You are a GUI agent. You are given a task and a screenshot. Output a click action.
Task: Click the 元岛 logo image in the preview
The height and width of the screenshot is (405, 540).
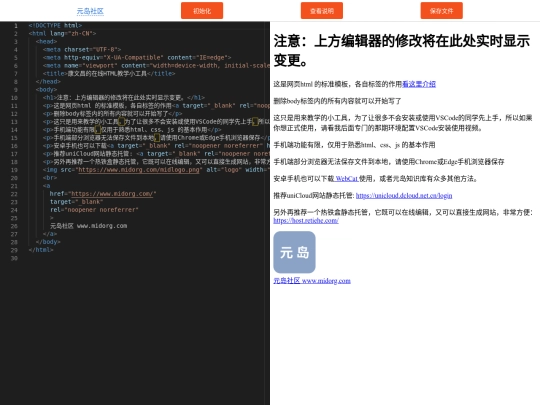(x=294, y=252)
